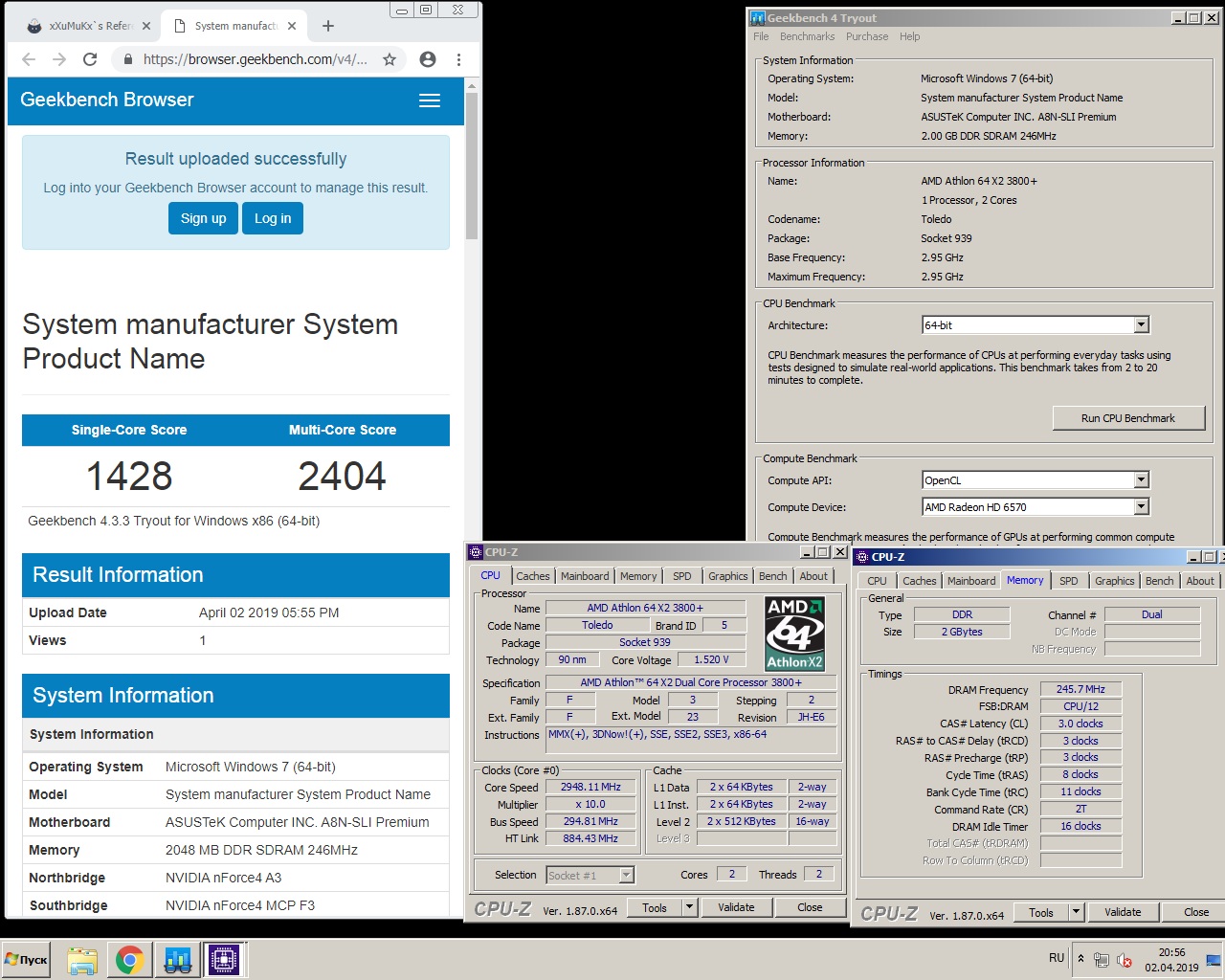Image resolution: width=1225 pixels, height=980 pixels.
Task: Switch to Bench tab in left CPU-Z
Action: [773, 576]
